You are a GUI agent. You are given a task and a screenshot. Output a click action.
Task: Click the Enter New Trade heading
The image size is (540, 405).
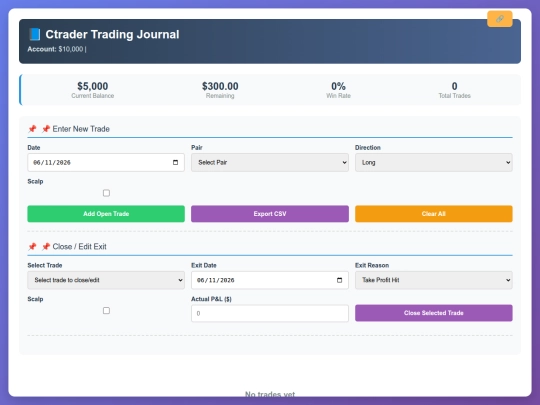pos(81,129)
